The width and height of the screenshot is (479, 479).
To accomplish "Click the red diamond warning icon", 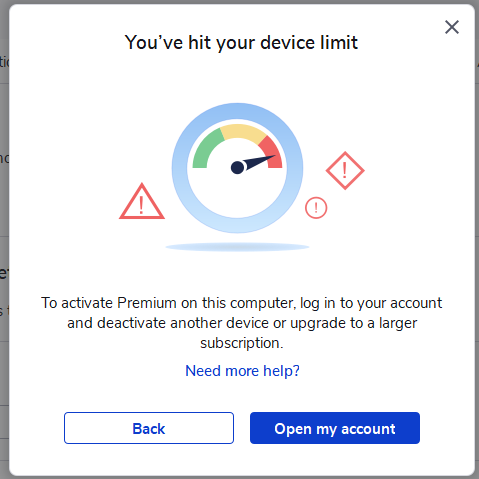I will click(345, 171).
